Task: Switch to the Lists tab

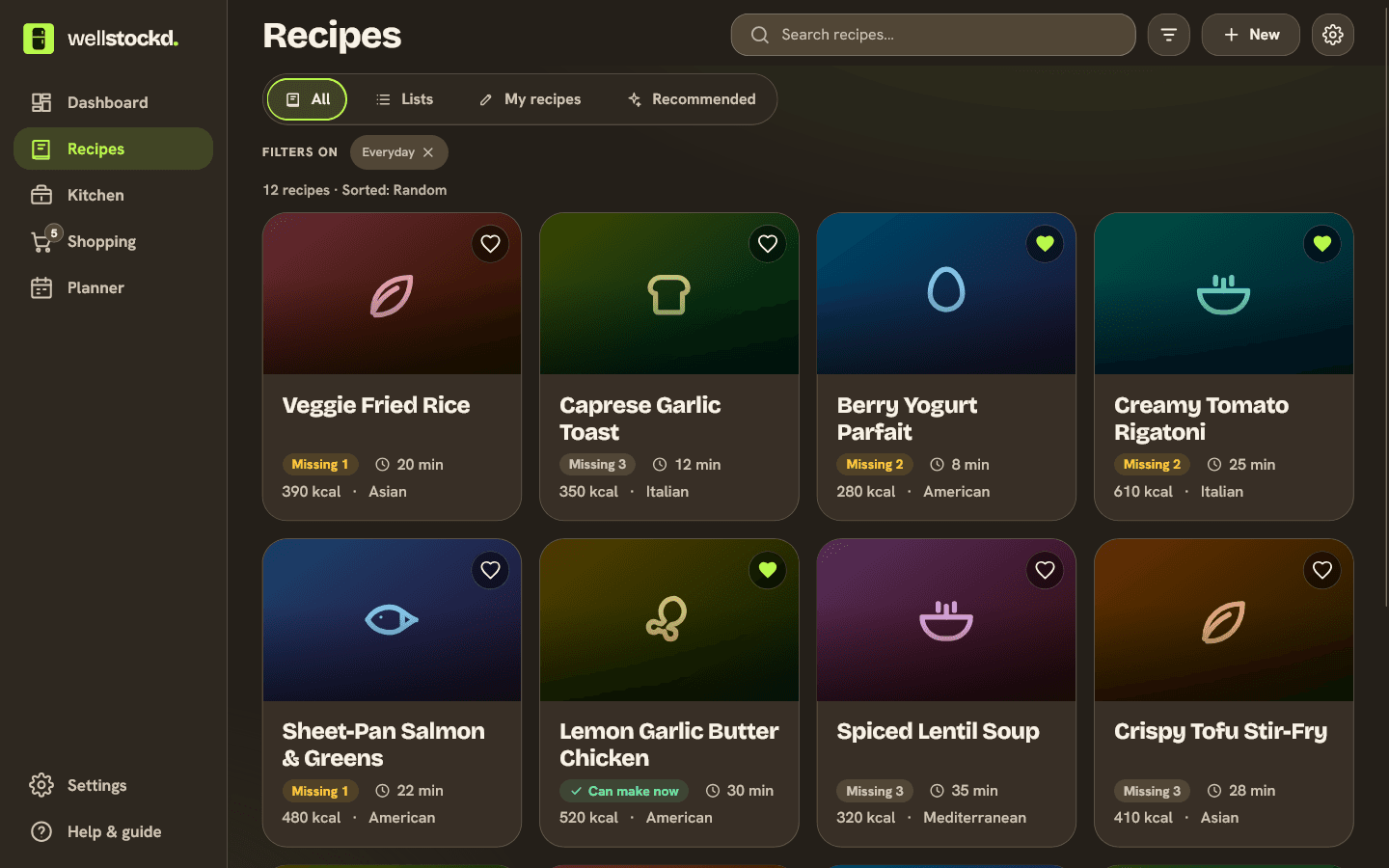Action: [x=404, y=99]
